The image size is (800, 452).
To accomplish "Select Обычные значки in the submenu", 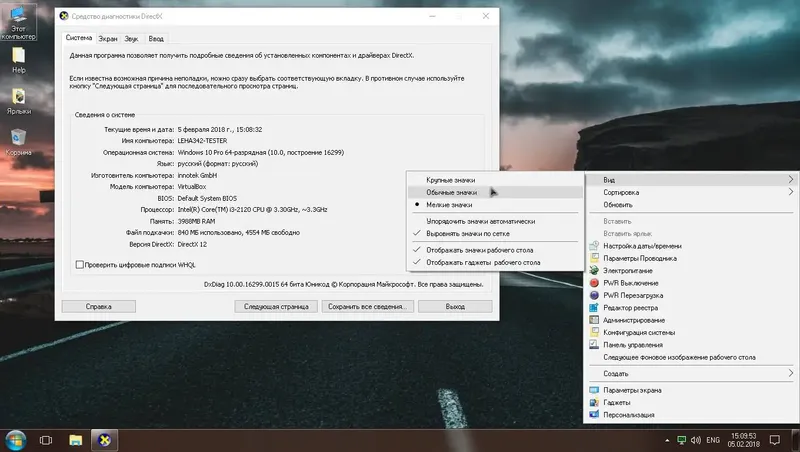I will pyautogui.click(x=495, y=192).
